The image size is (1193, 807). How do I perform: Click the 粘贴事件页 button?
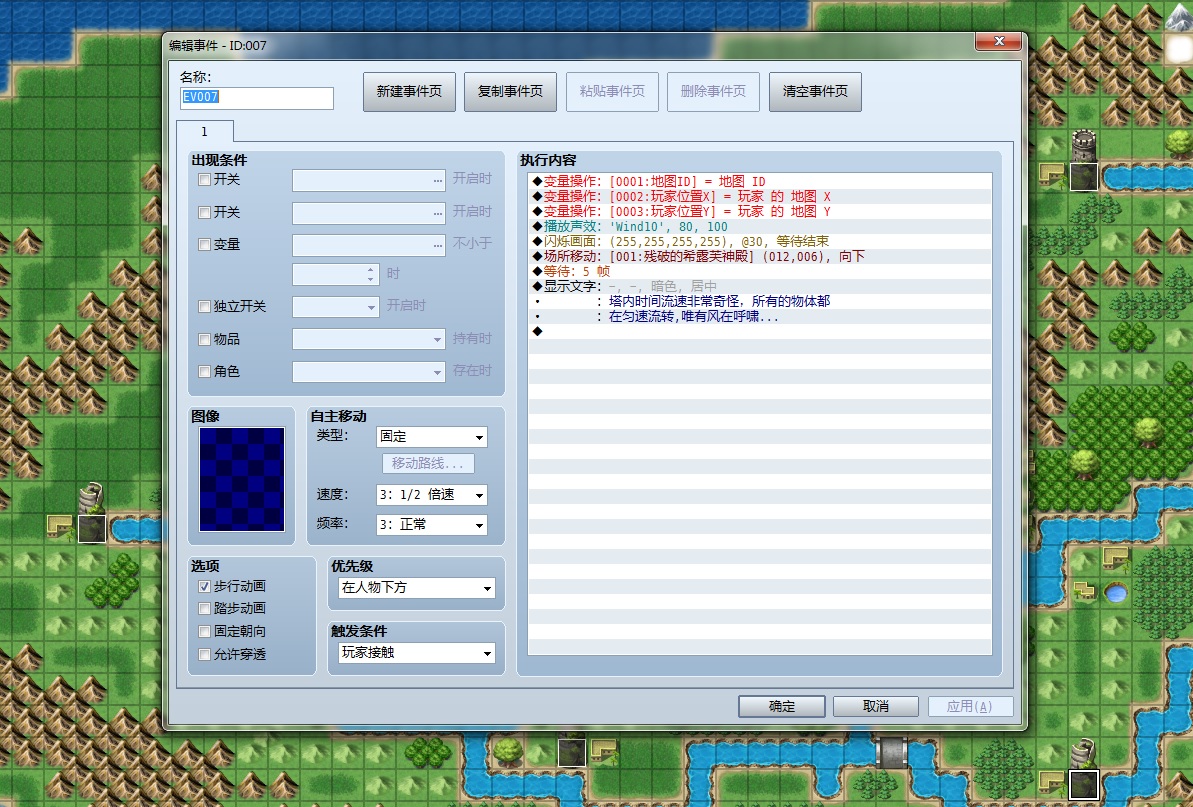tap(612, 91)
